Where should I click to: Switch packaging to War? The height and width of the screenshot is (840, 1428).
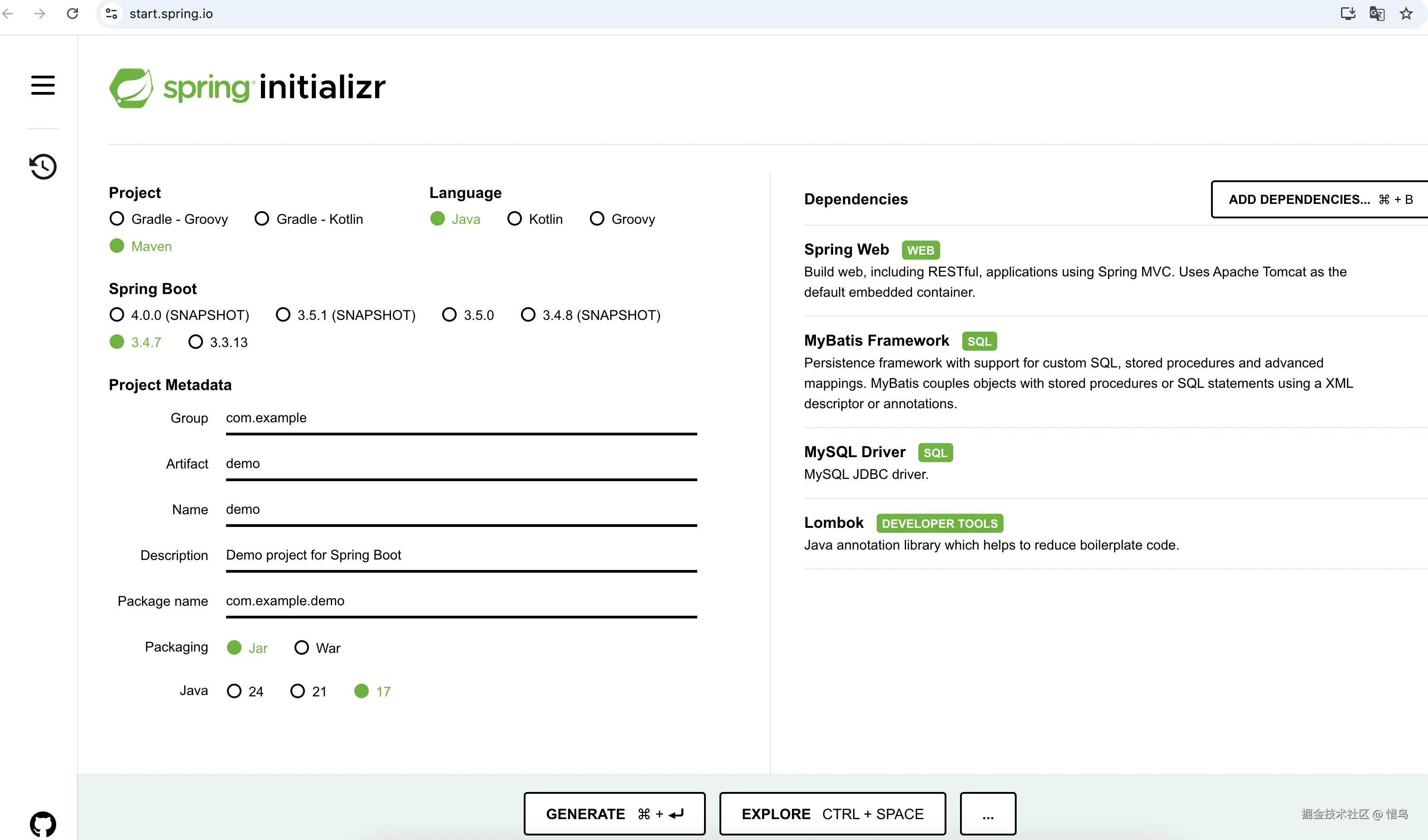(301, 647)
